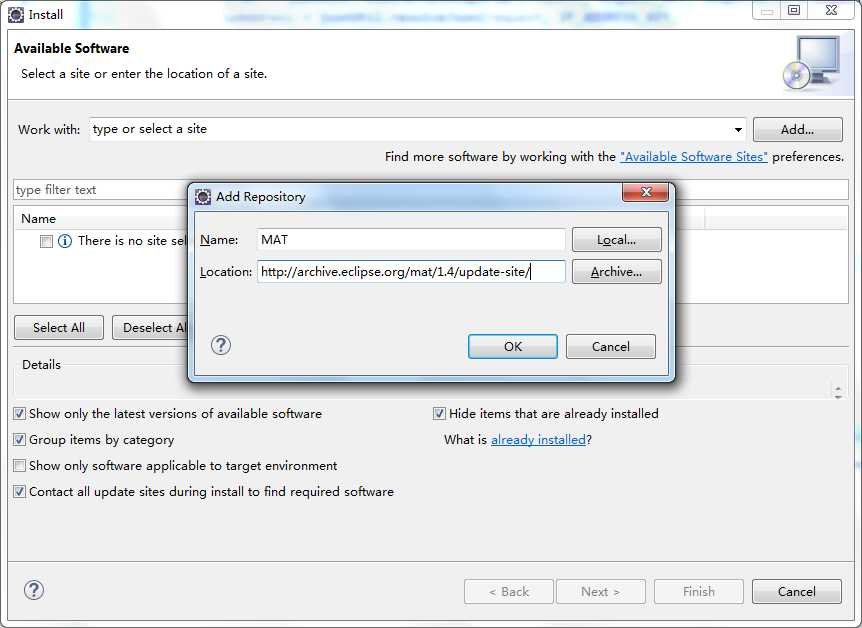Click the 'Archive...' button
Image resolution: width=862 pixels, height=628 pixels.
617,272
